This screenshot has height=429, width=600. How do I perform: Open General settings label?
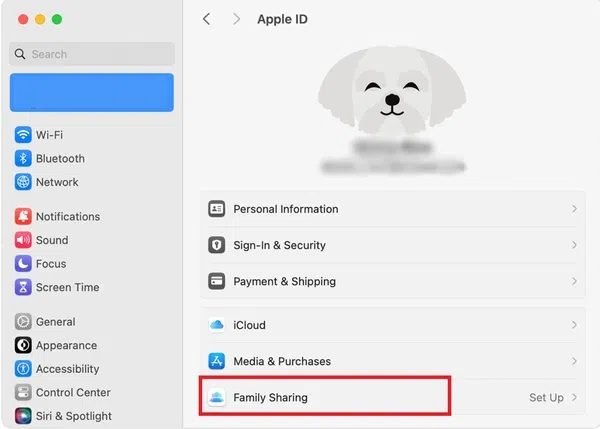click(x=55, y=322)
